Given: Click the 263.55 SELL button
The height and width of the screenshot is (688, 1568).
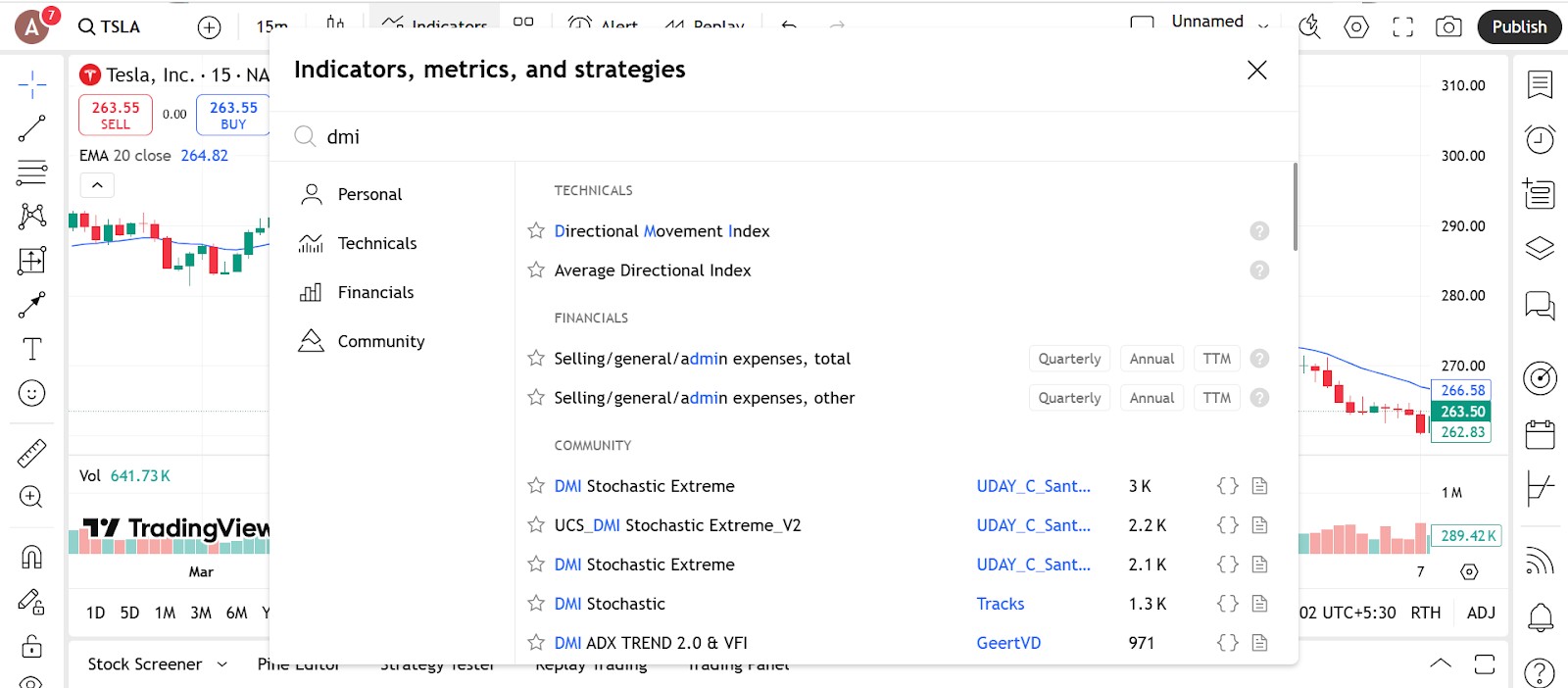Looking at the screenshot, I should [116, 115].
